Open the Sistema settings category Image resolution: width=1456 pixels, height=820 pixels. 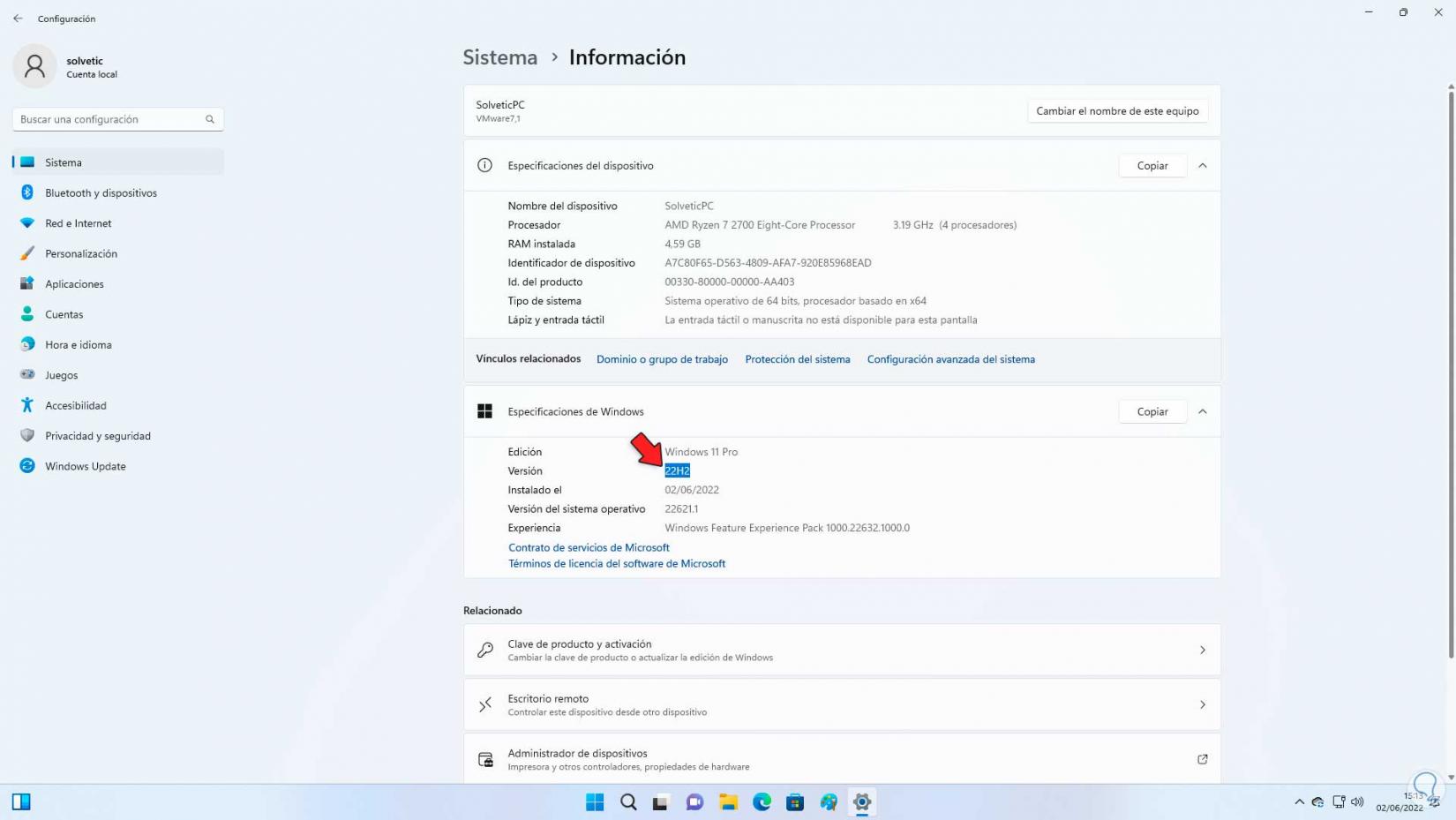coord(118,162)
